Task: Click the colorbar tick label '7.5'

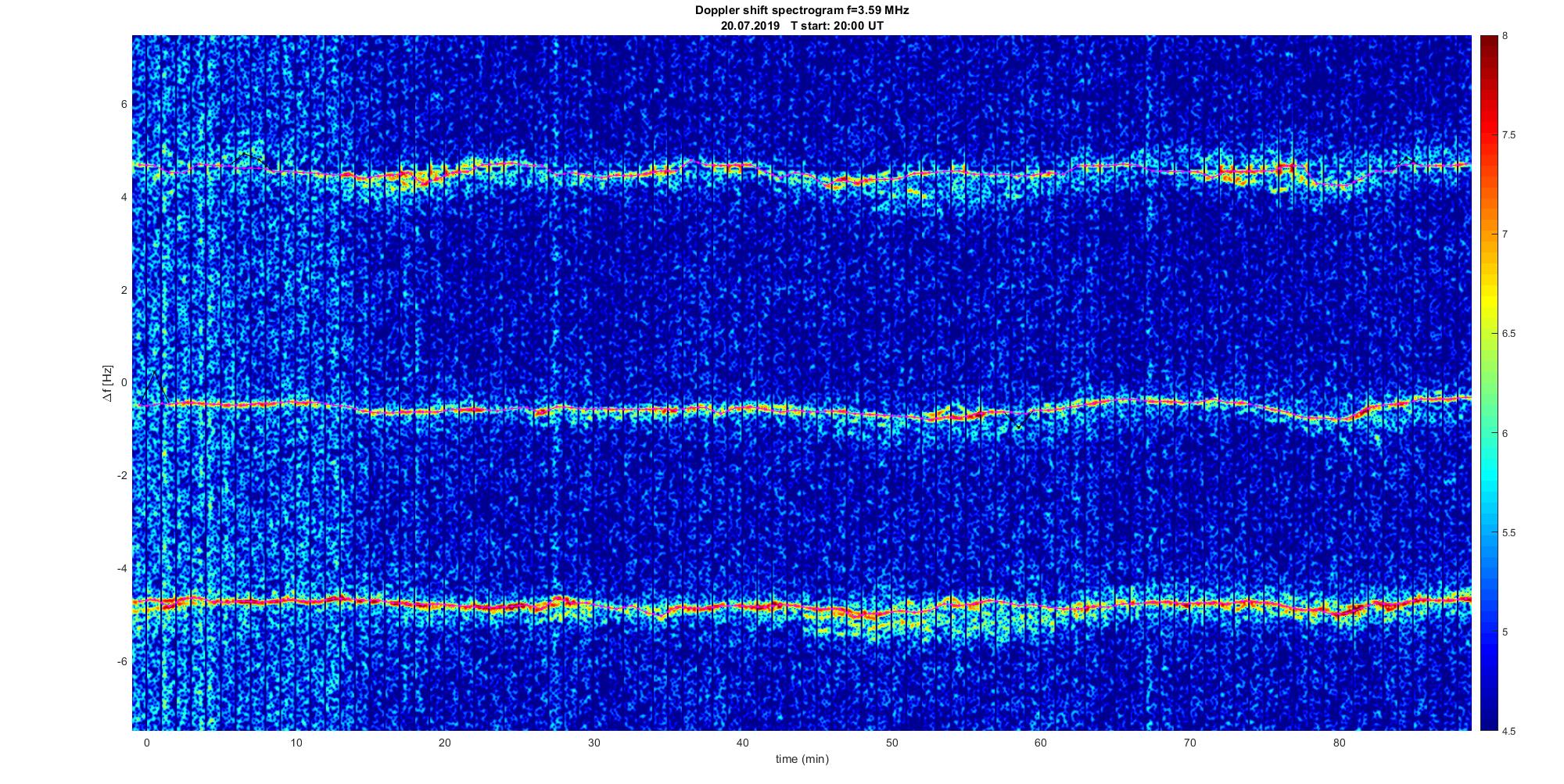Action: [1508, 135]
